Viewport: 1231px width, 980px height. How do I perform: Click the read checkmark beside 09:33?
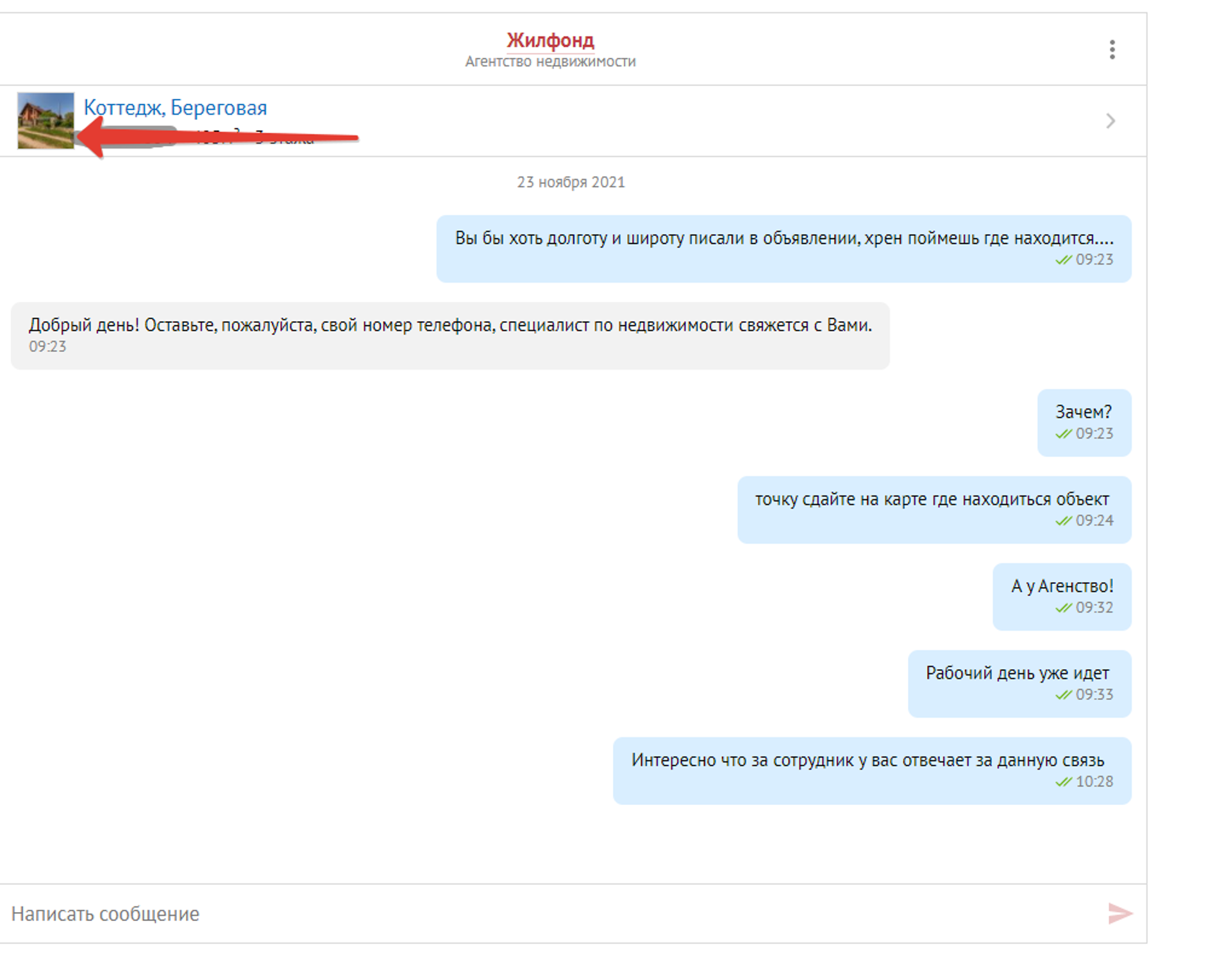coord(1063,695)
